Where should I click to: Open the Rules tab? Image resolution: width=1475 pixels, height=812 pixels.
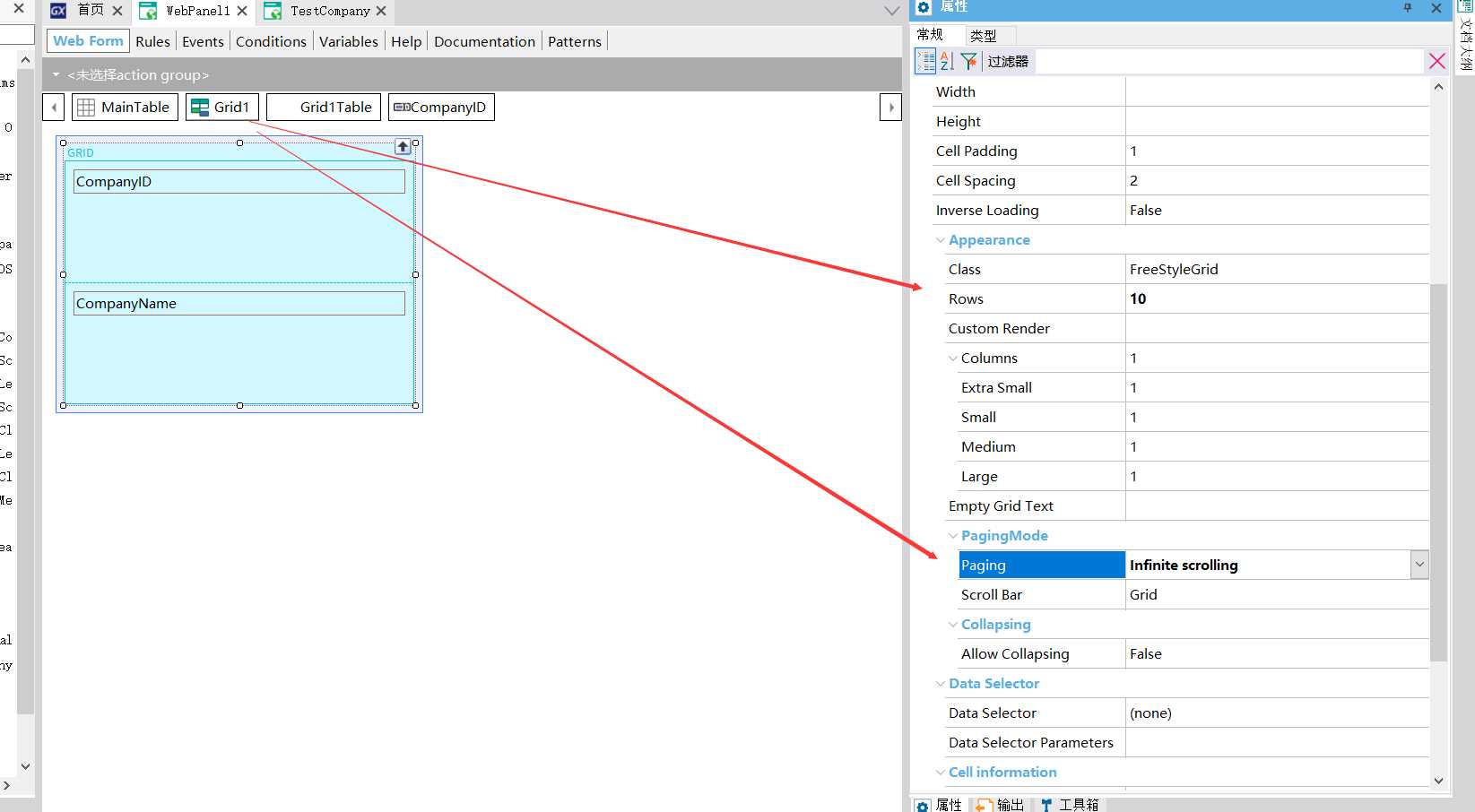152,41
